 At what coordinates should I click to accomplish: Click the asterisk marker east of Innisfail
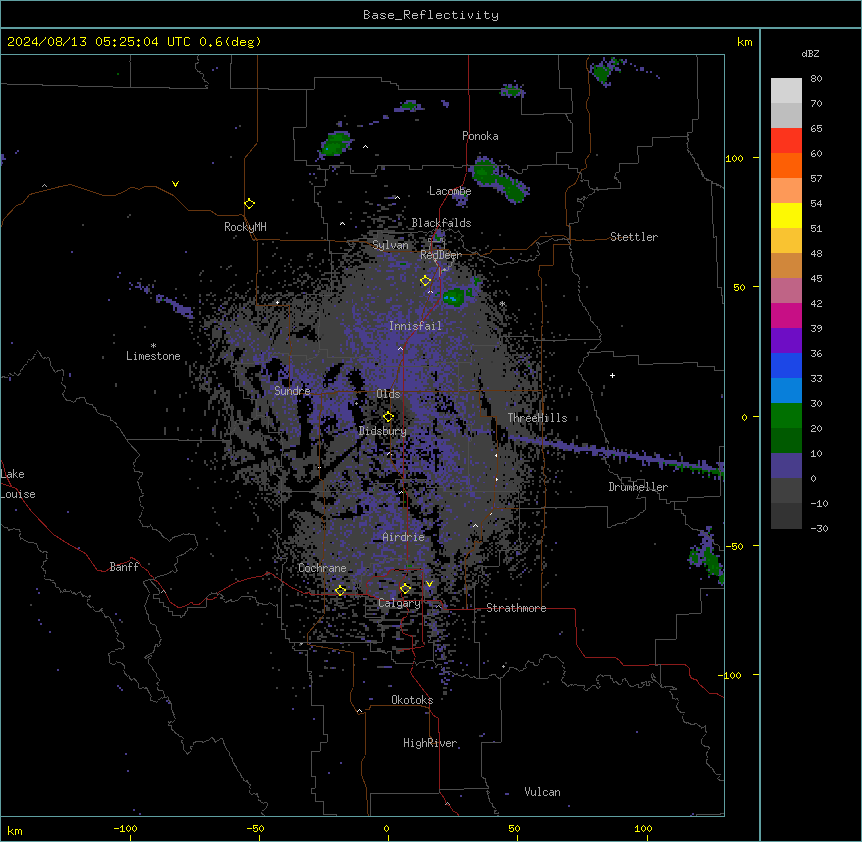502,304
